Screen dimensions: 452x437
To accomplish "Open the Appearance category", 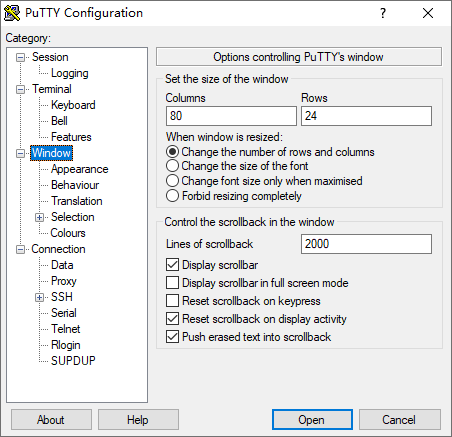I will pos(79,169).
